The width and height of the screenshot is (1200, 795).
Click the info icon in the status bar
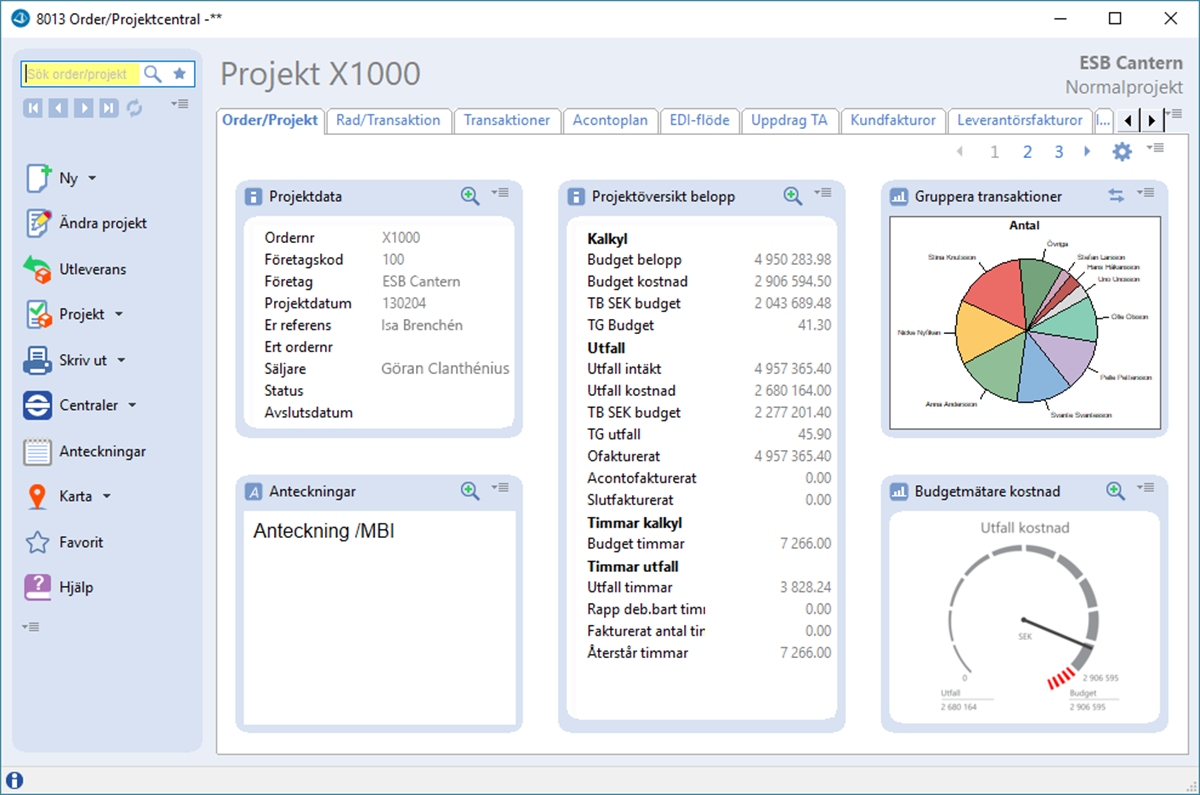click(x=15, y=781)
